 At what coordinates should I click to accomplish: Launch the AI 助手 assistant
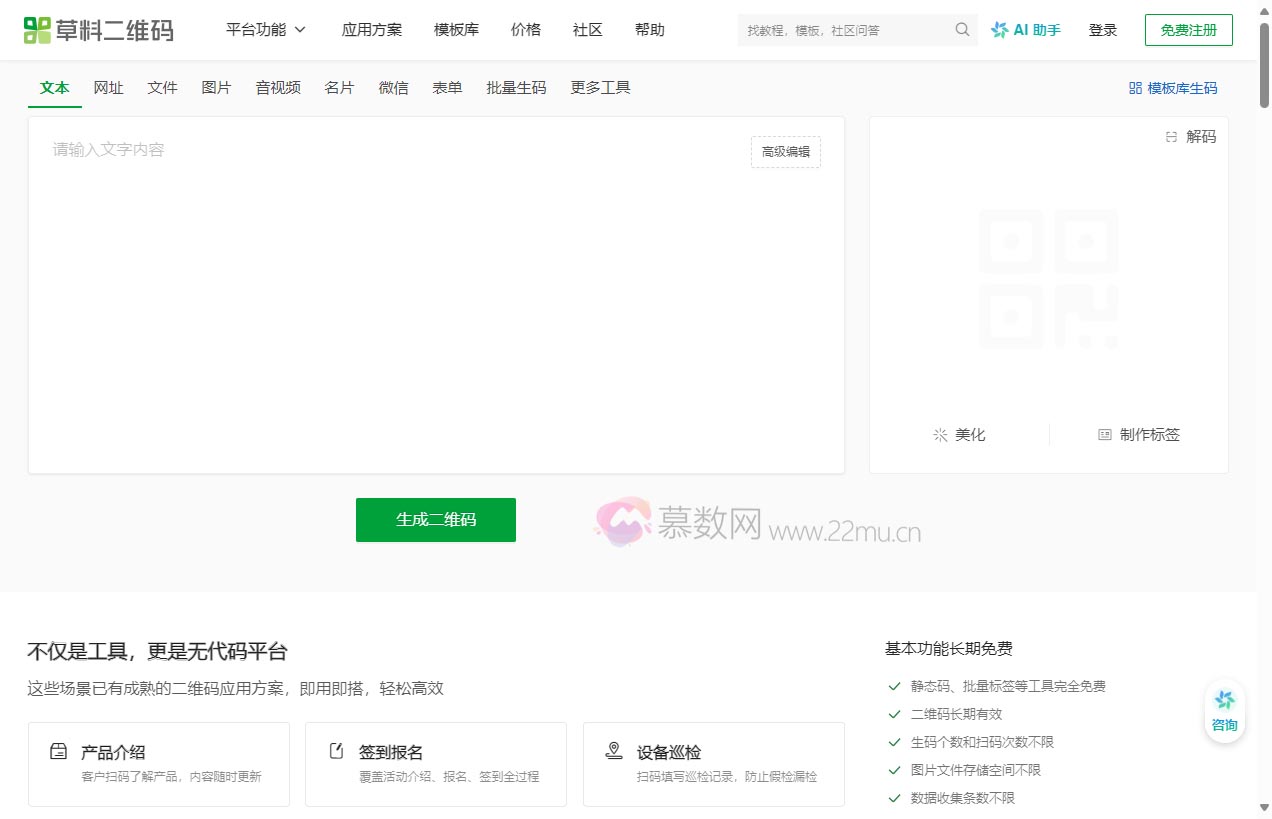[x=1025, y=30]
